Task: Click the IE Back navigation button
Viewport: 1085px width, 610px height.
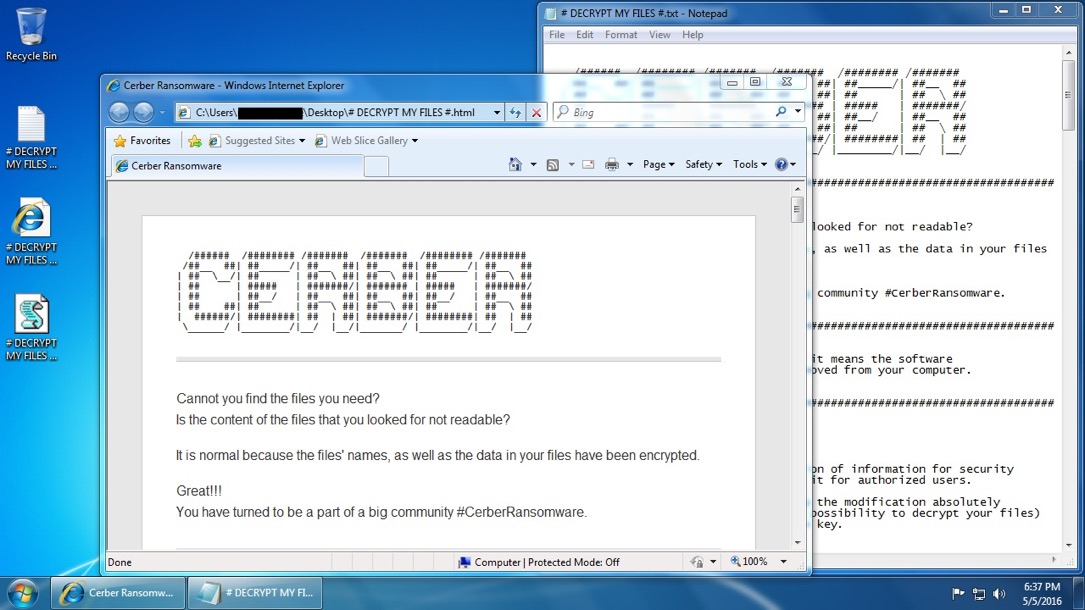Action: [x=119, y=113]
